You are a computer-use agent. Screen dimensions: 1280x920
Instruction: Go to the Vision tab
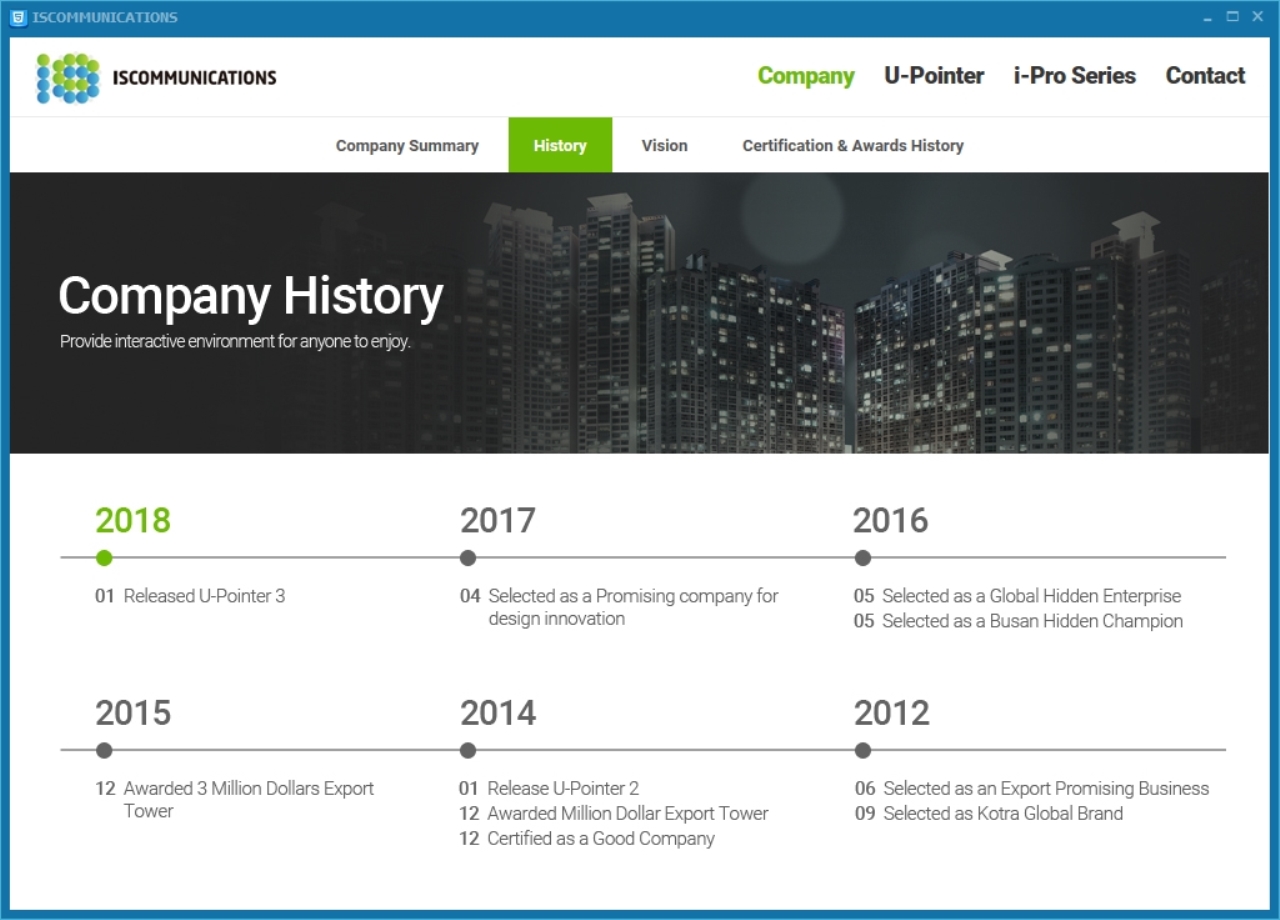(x=664, y=145)
